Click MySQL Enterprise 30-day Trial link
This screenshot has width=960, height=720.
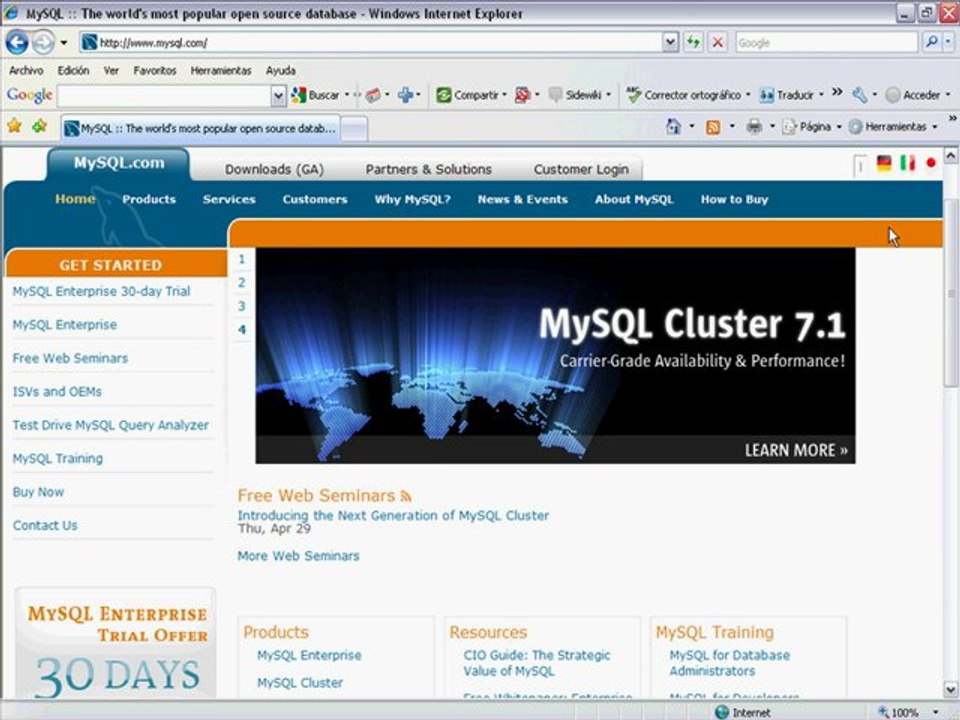tap(101, 291)
